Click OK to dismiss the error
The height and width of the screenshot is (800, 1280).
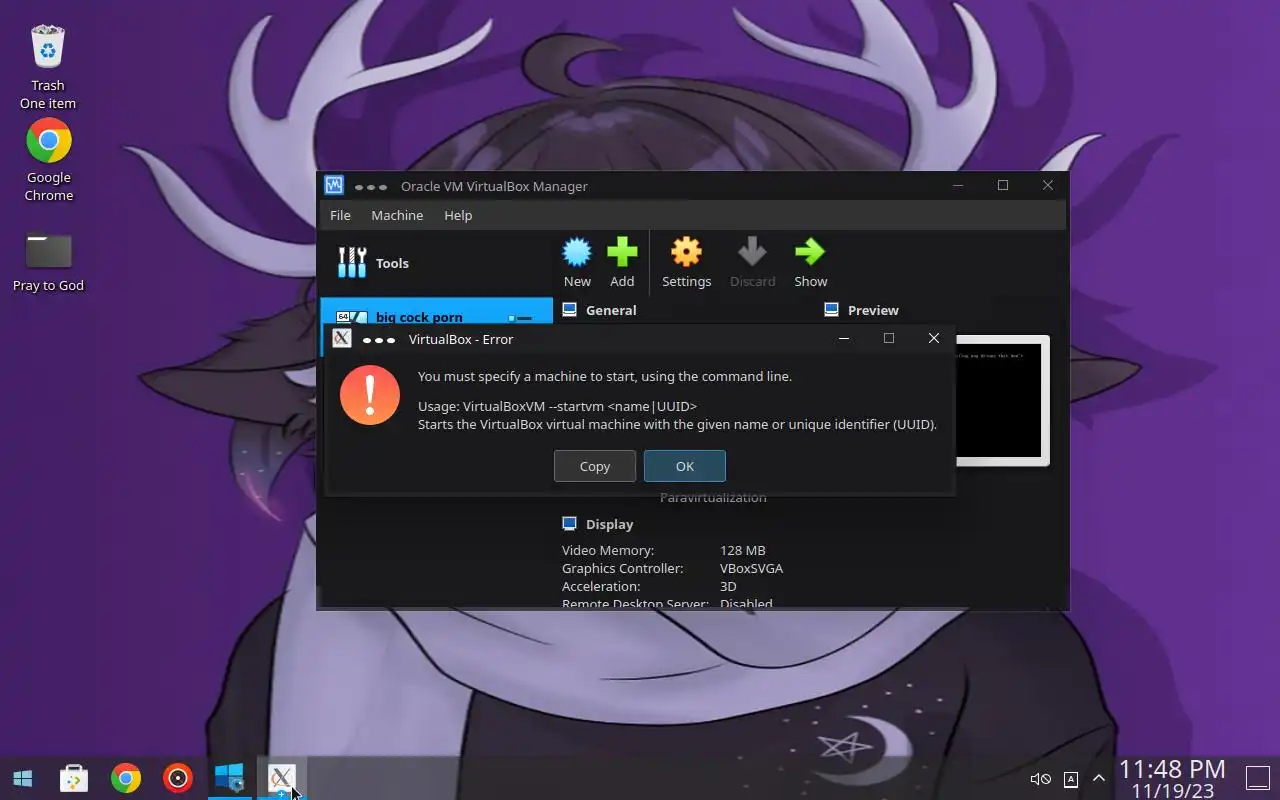click(685, 466)
